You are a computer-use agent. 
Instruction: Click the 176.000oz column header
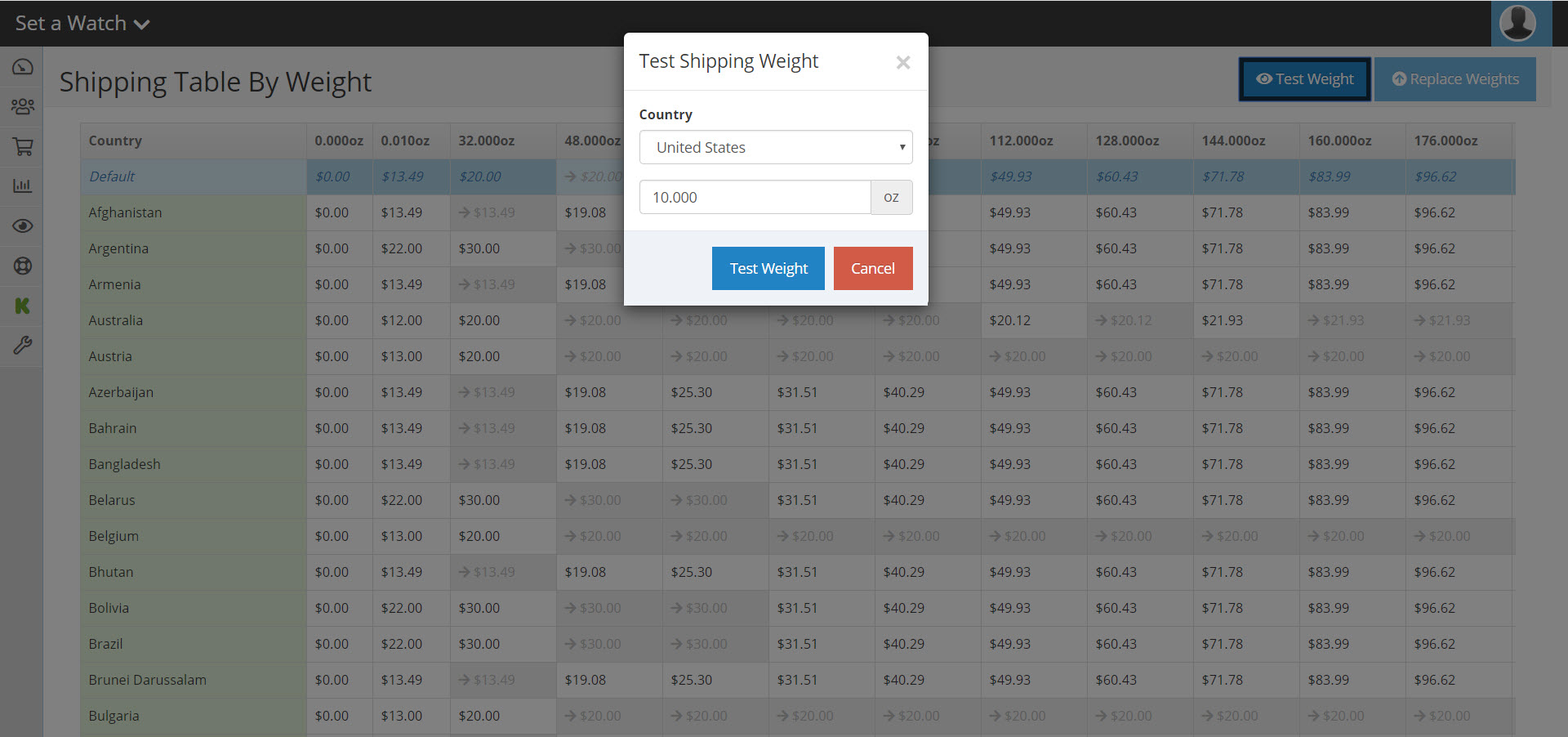pos(1445,141)
